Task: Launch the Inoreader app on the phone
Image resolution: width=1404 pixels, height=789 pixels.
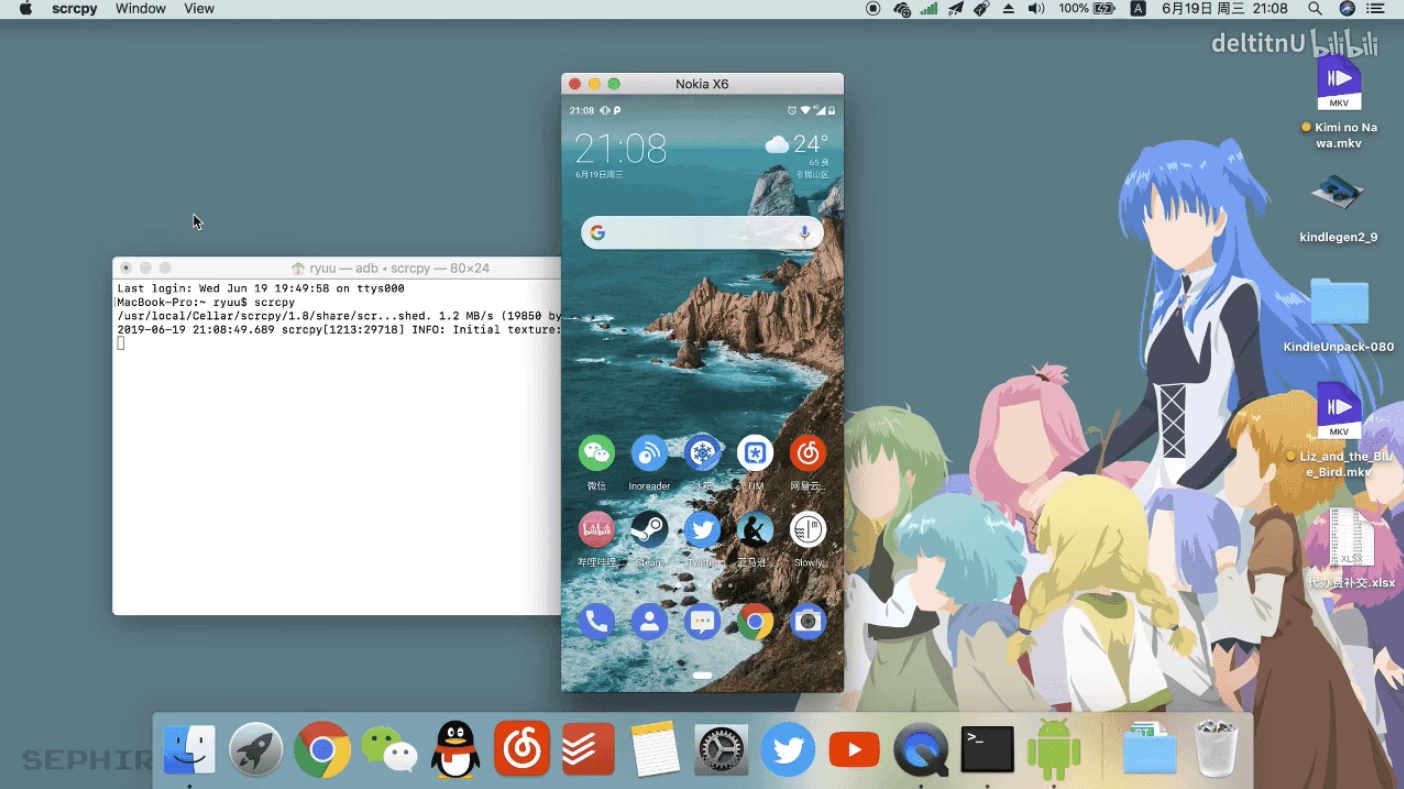Action: [x=649, y=454]
